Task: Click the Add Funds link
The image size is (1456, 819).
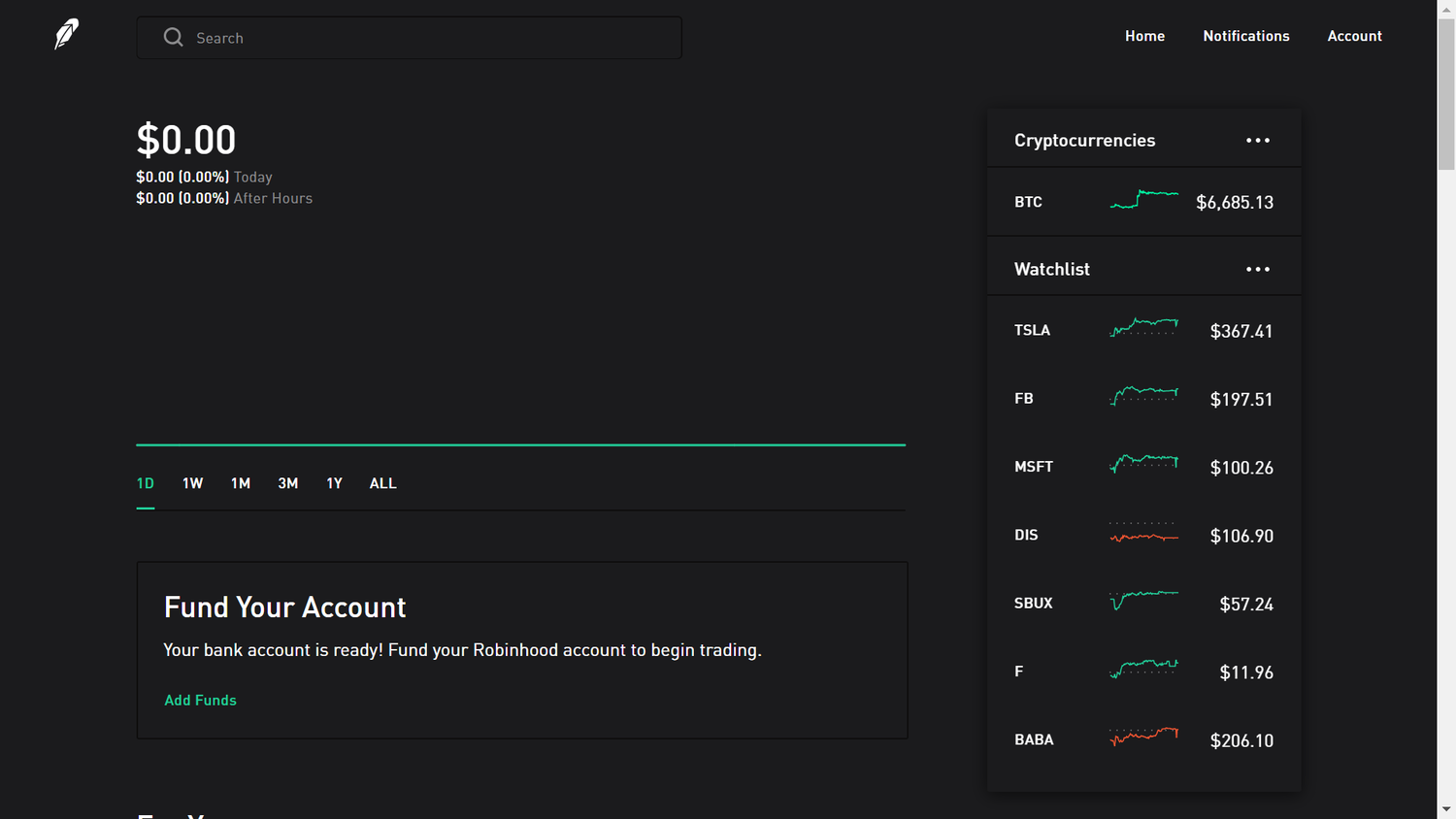Action: [x=200, y=701]
